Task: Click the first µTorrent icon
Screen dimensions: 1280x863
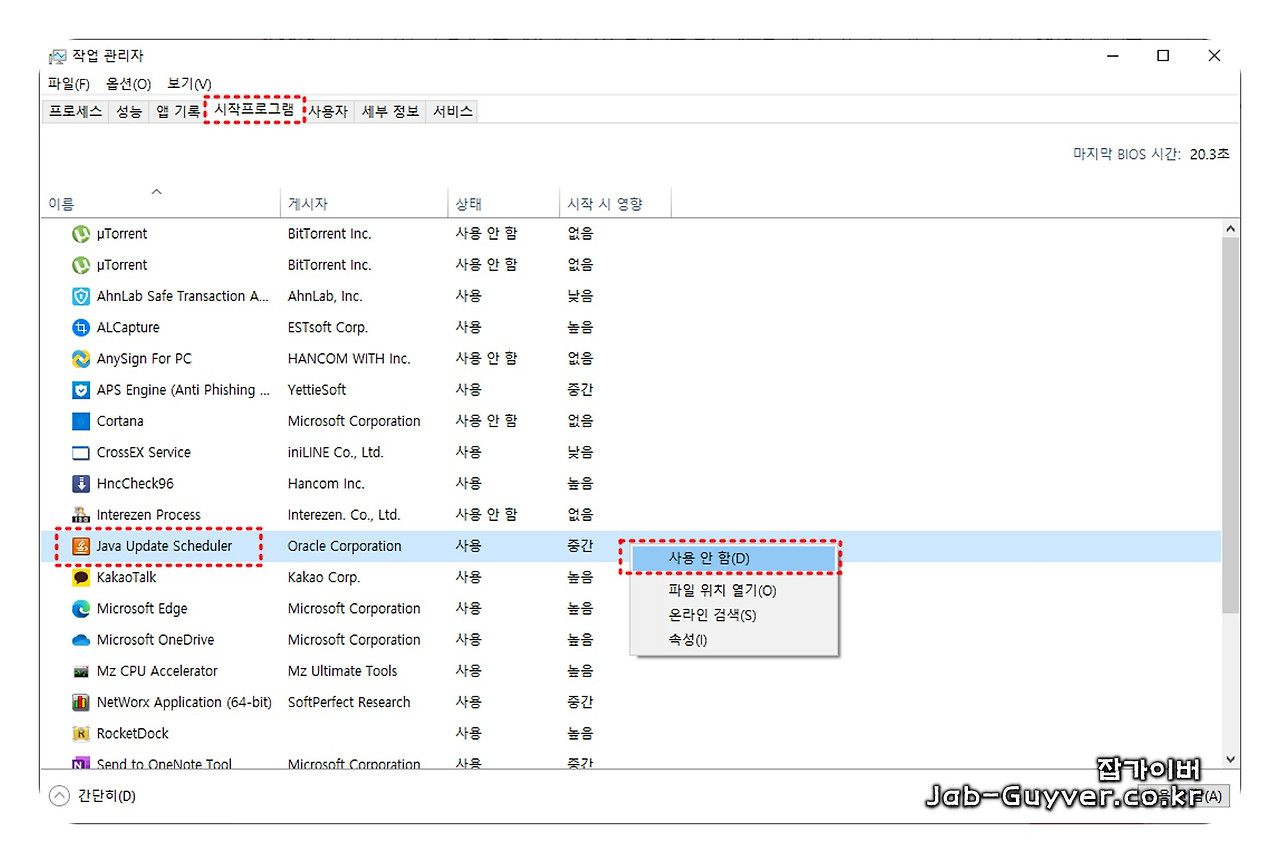Action: point(81,234)
